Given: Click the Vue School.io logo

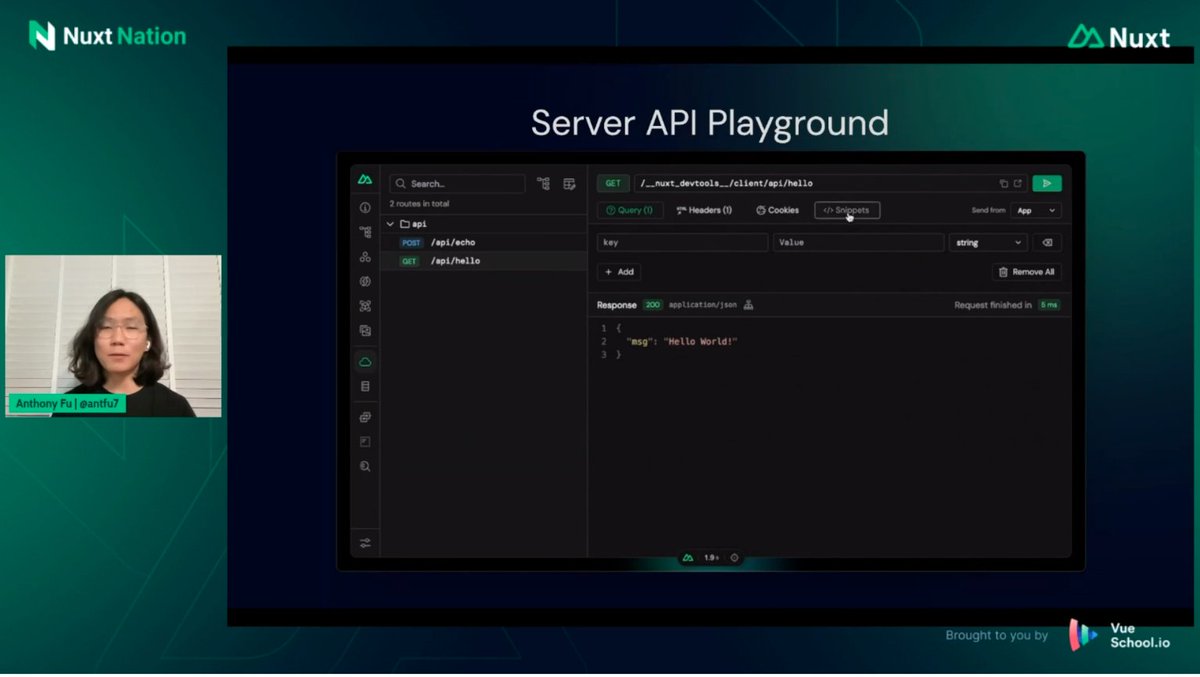Looking at the screenshot, I should tap(1119, 636).
